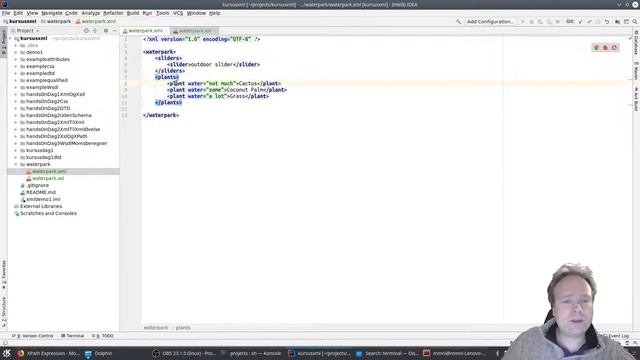Image resolution: width=640 pixels, height=360 pixels.
Task: Open the VCS menu
Action: (178, 13)
